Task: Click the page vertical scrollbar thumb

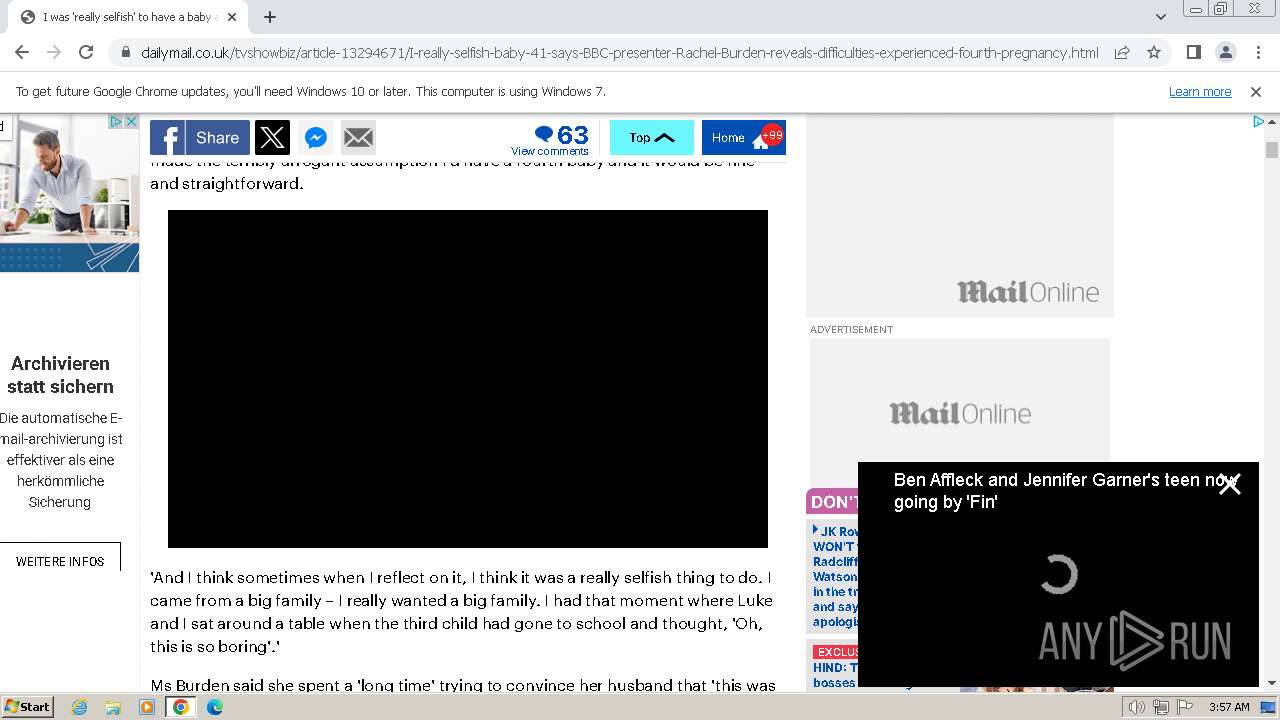Action: point(1272,150)
